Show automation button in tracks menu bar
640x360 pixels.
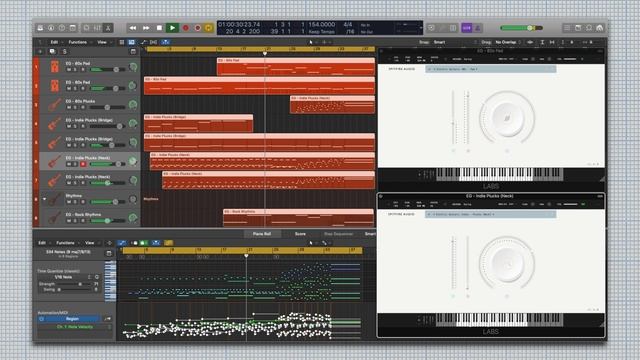(143, 42)
